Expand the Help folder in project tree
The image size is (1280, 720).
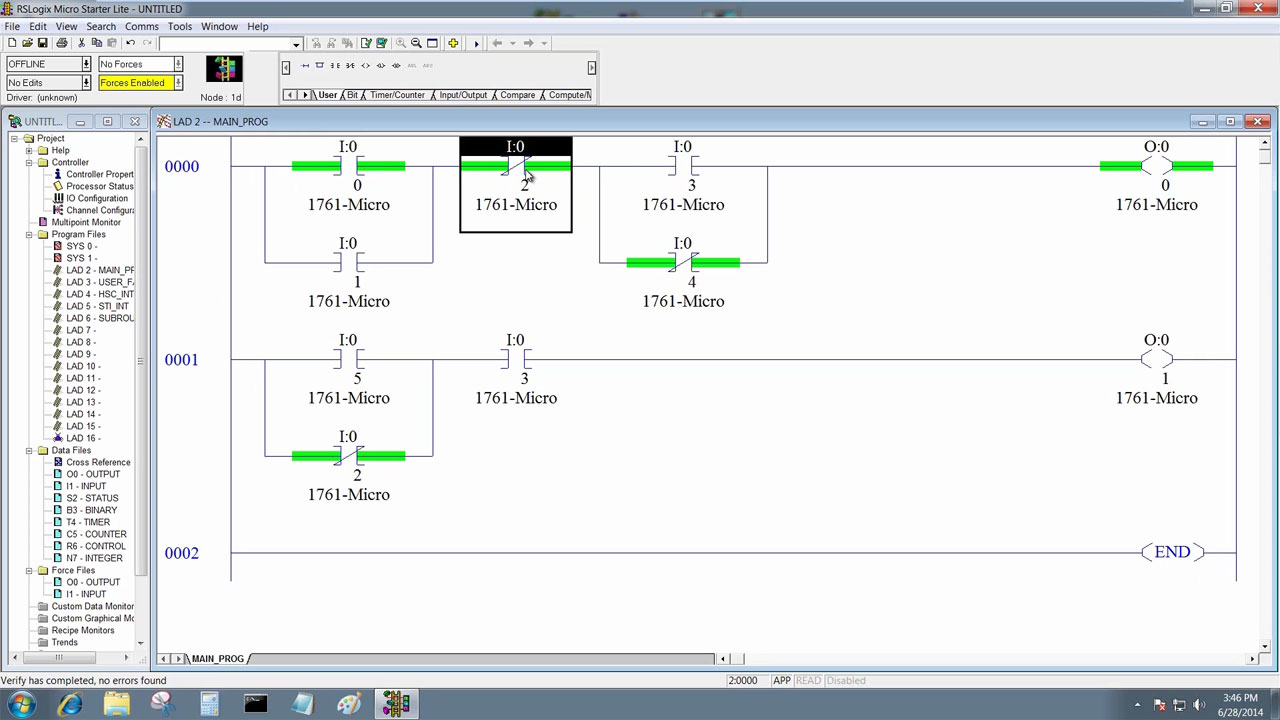coord(29,150)
